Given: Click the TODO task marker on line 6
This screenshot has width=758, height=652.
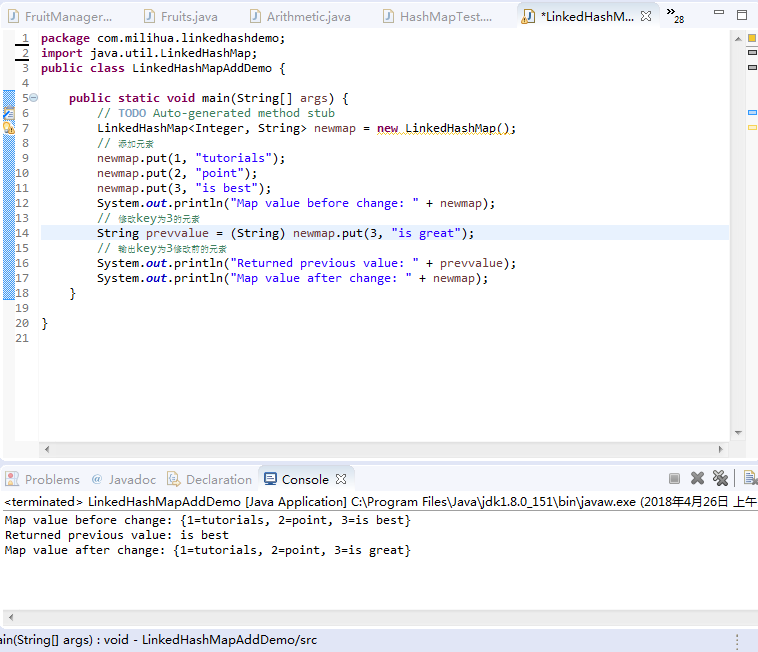Looking at the screenshot, I should 9,113.
